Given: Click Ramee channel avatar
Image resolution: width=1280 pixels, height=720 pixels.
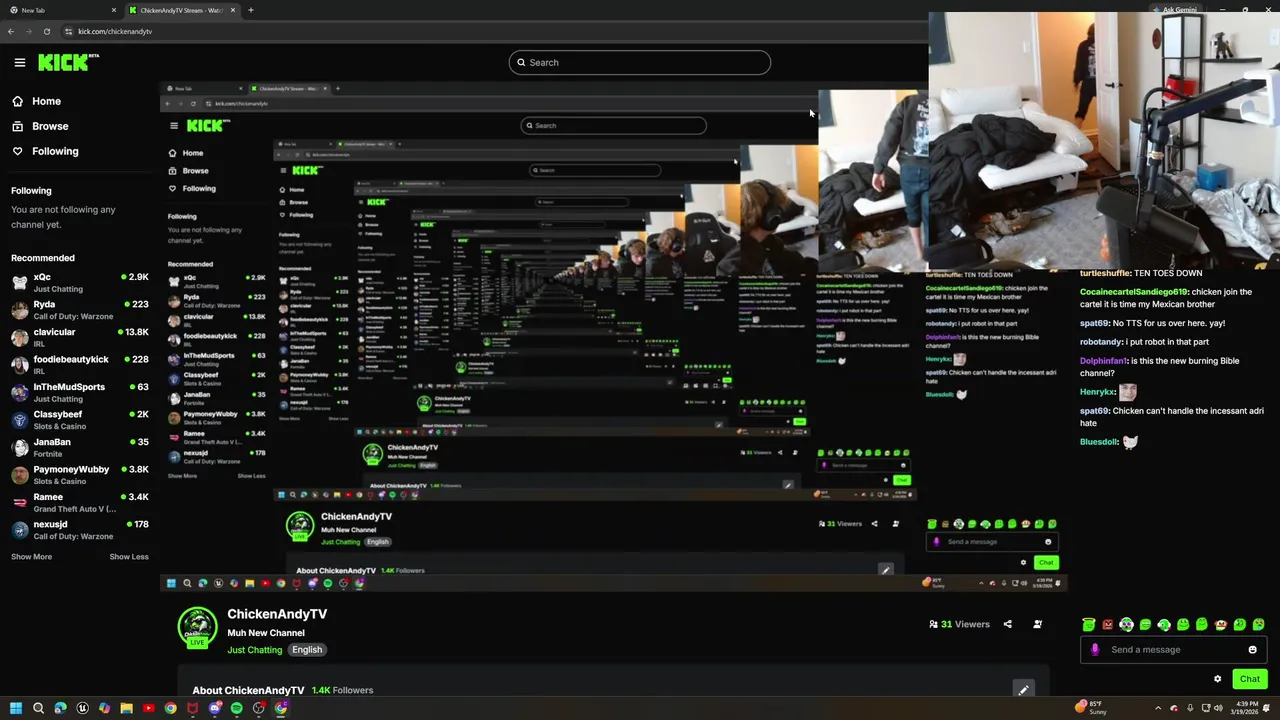Looking at the screenshot, I should (x=19, y=503).
